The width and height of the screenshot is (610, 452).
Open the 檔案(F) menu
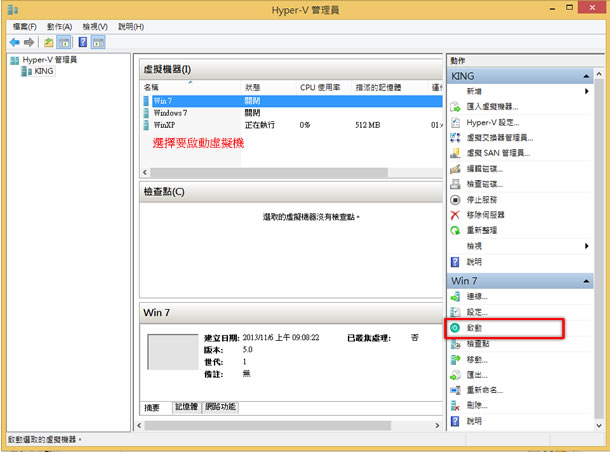coord(25,26)
